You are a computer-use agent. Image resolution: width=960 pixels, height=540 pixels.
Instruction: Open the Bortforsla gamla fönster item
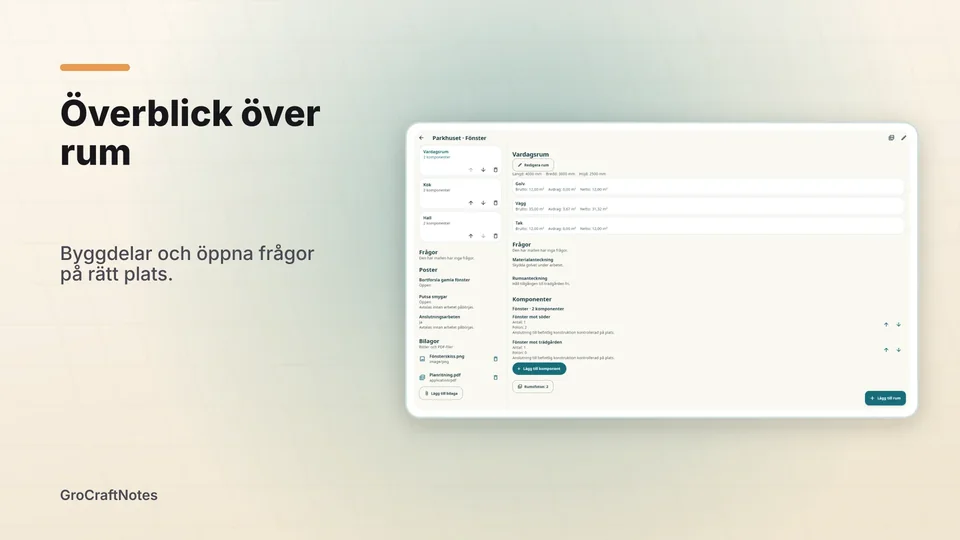(444, 282)
